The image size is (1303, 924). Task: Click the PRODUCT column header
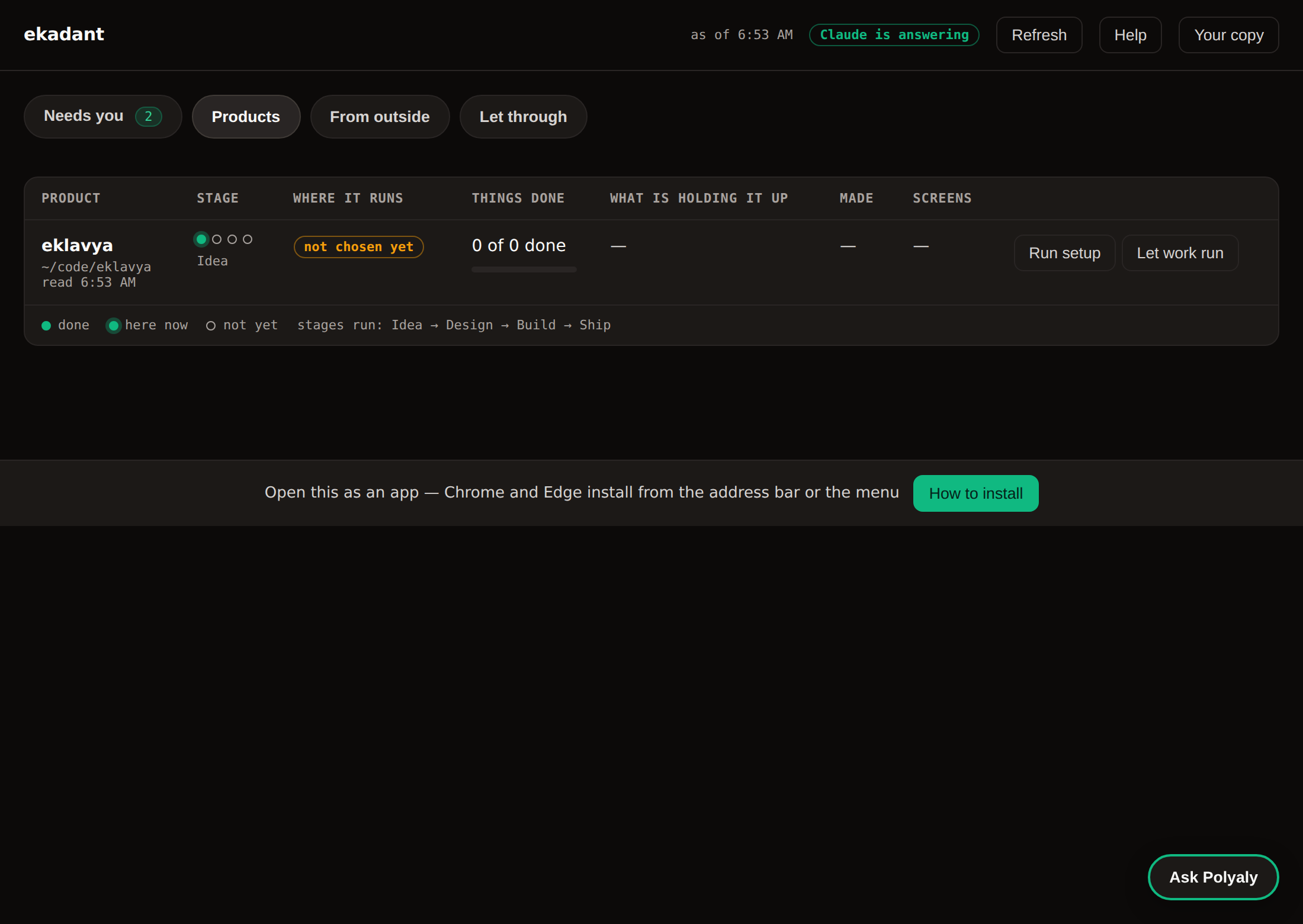tap(71, 198)
